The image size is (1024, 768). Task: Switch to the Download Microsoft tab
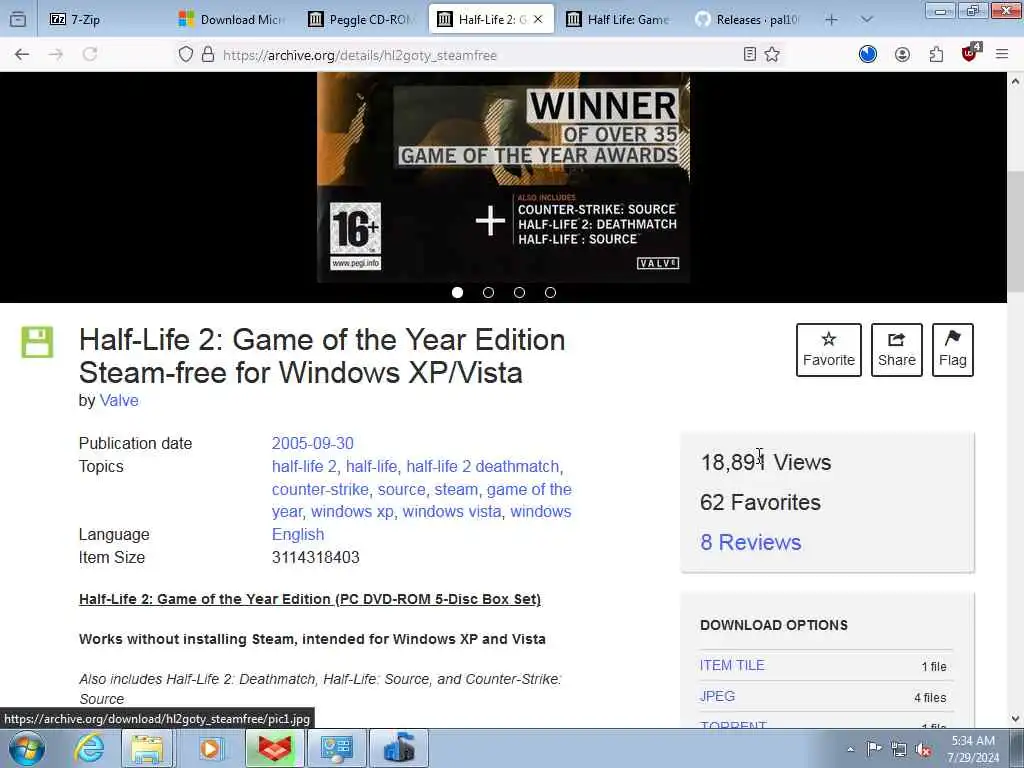point(232,20)
